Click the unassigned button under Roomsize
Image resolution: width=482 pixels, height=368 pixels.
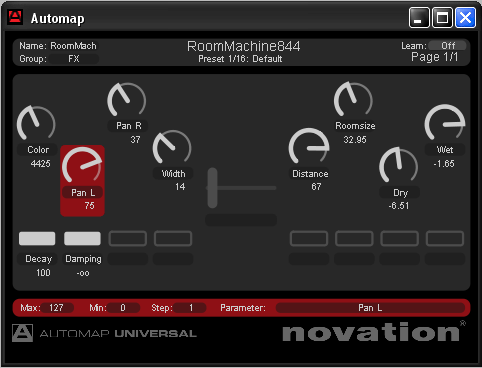354,239
